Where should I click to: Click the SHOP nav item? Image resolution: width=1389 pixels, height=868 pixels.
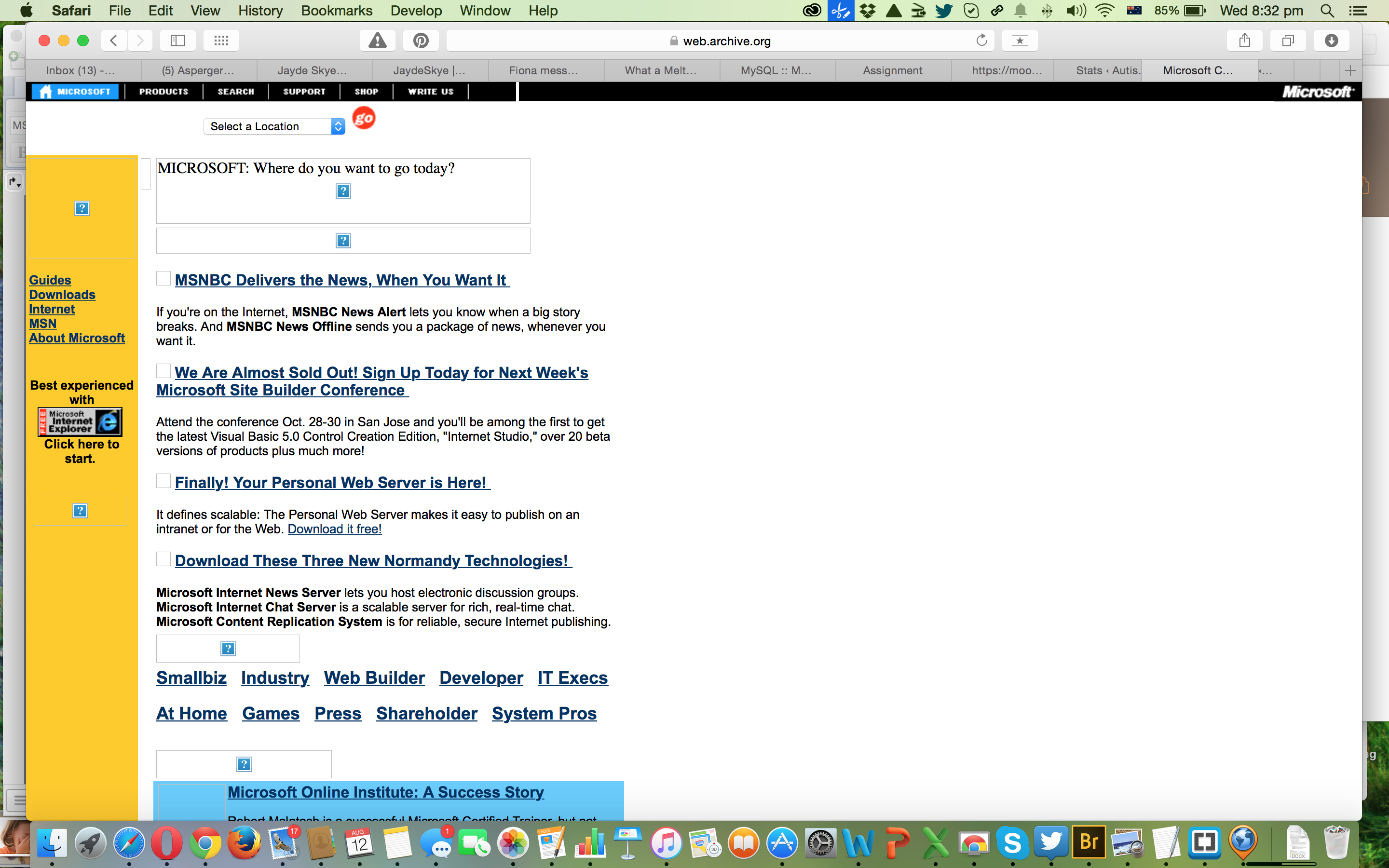366,91
